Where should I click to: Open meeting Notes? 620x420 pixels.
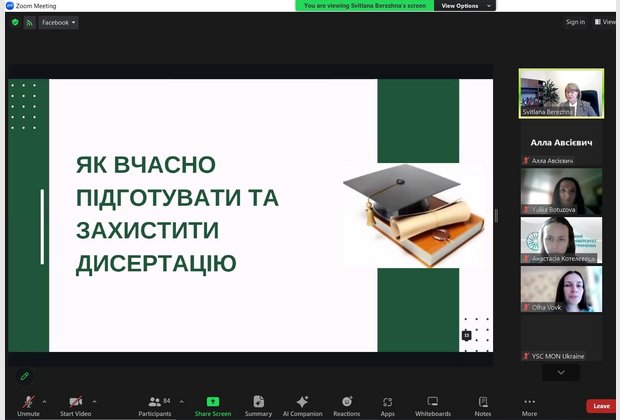tap(483, 406)
